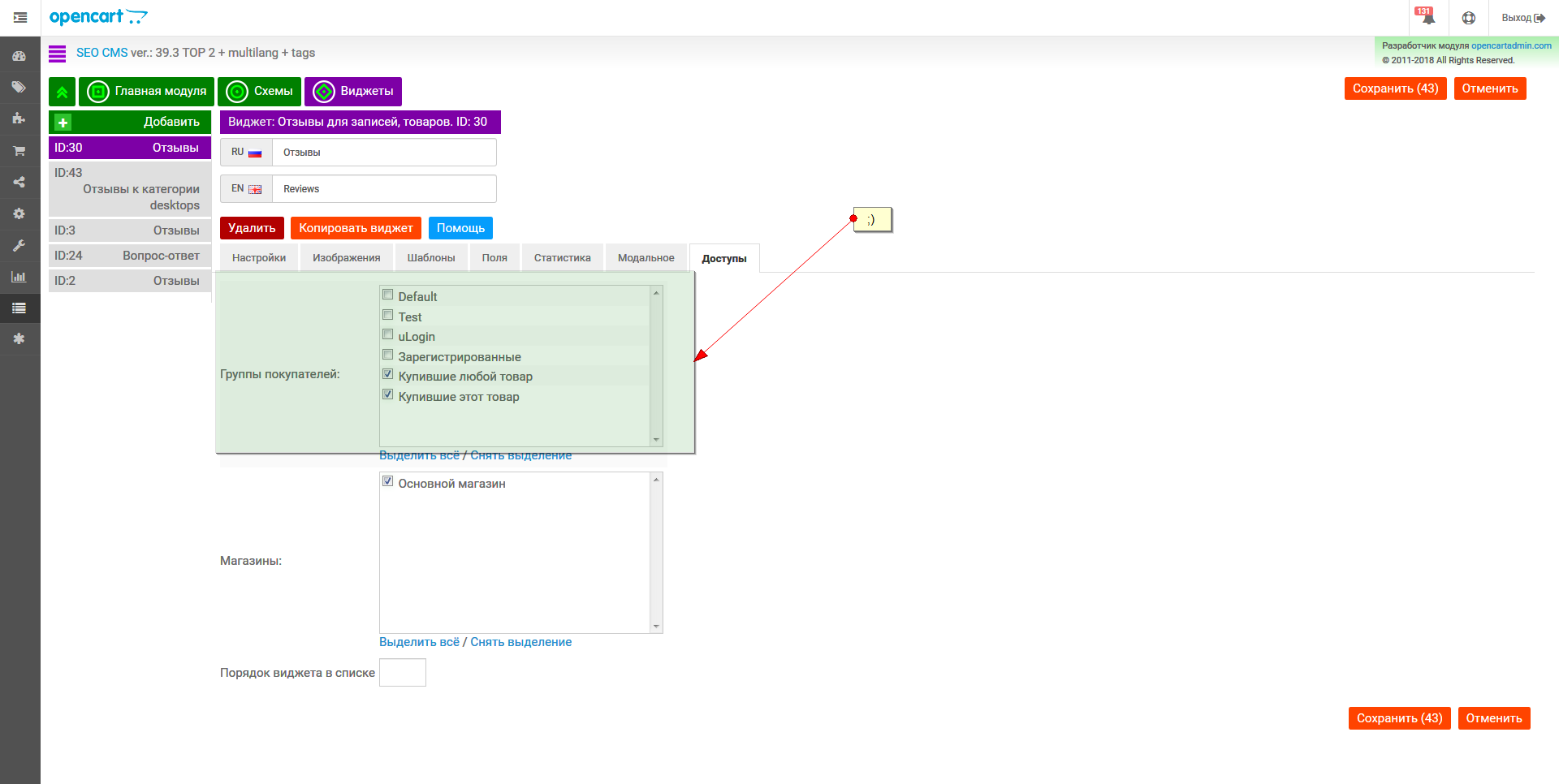Open Extensions puzzle icon in sidebar
Screen dimensions: 1559x784
coord(19,118)
